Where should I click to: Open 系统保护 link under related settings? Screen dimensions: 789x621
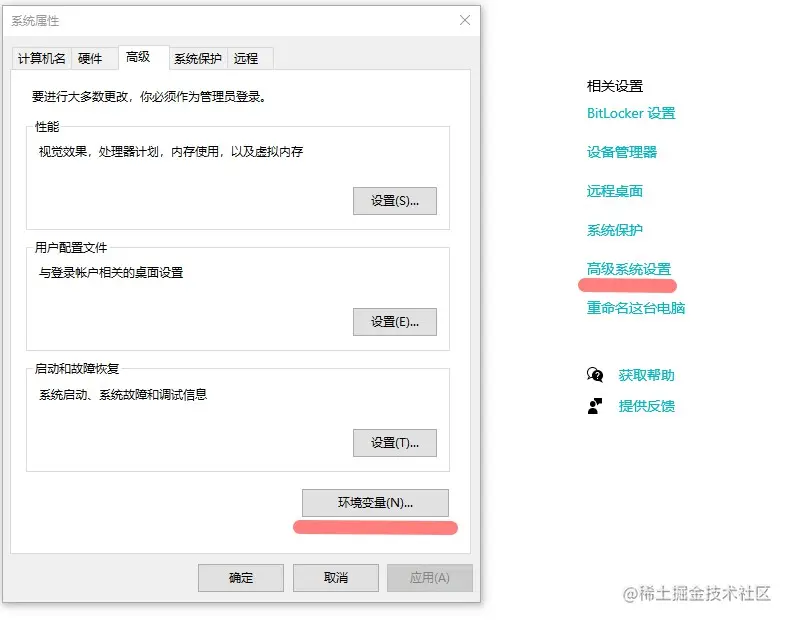(615, 230)
